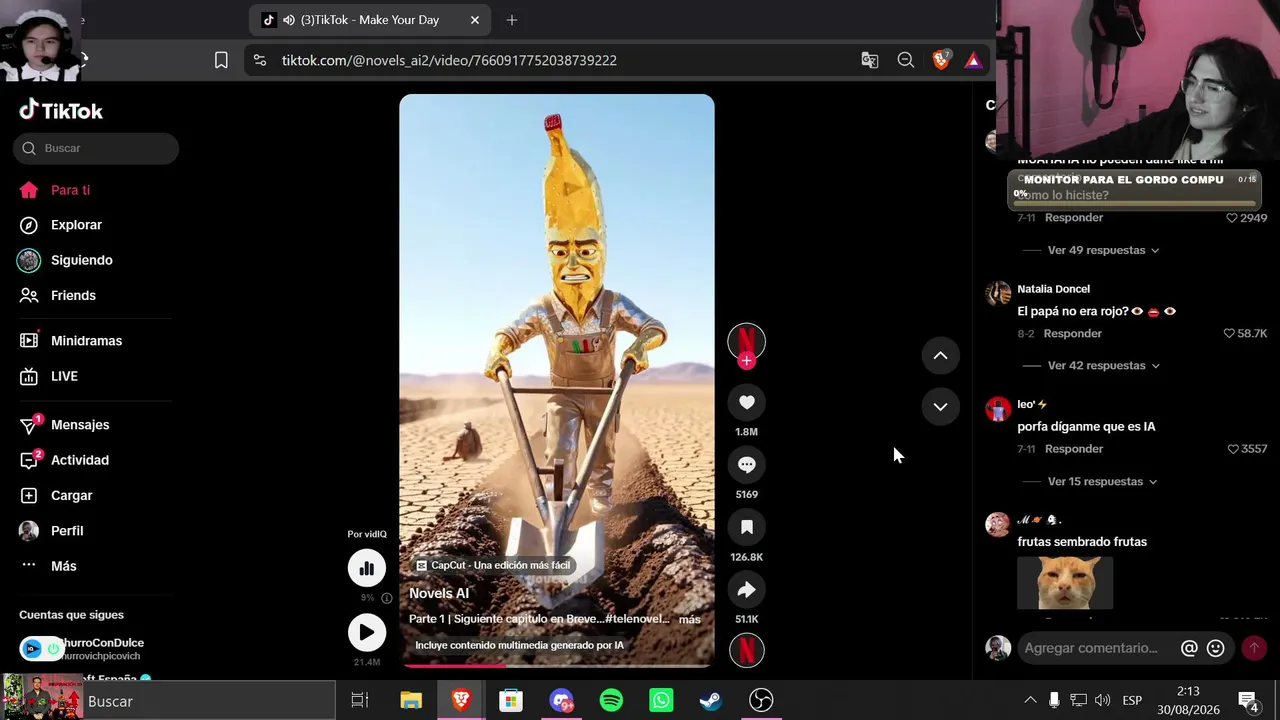1280x720 pixels.
Task: Like the comment by Natalia Doncel
Action: pos(1229,333)
